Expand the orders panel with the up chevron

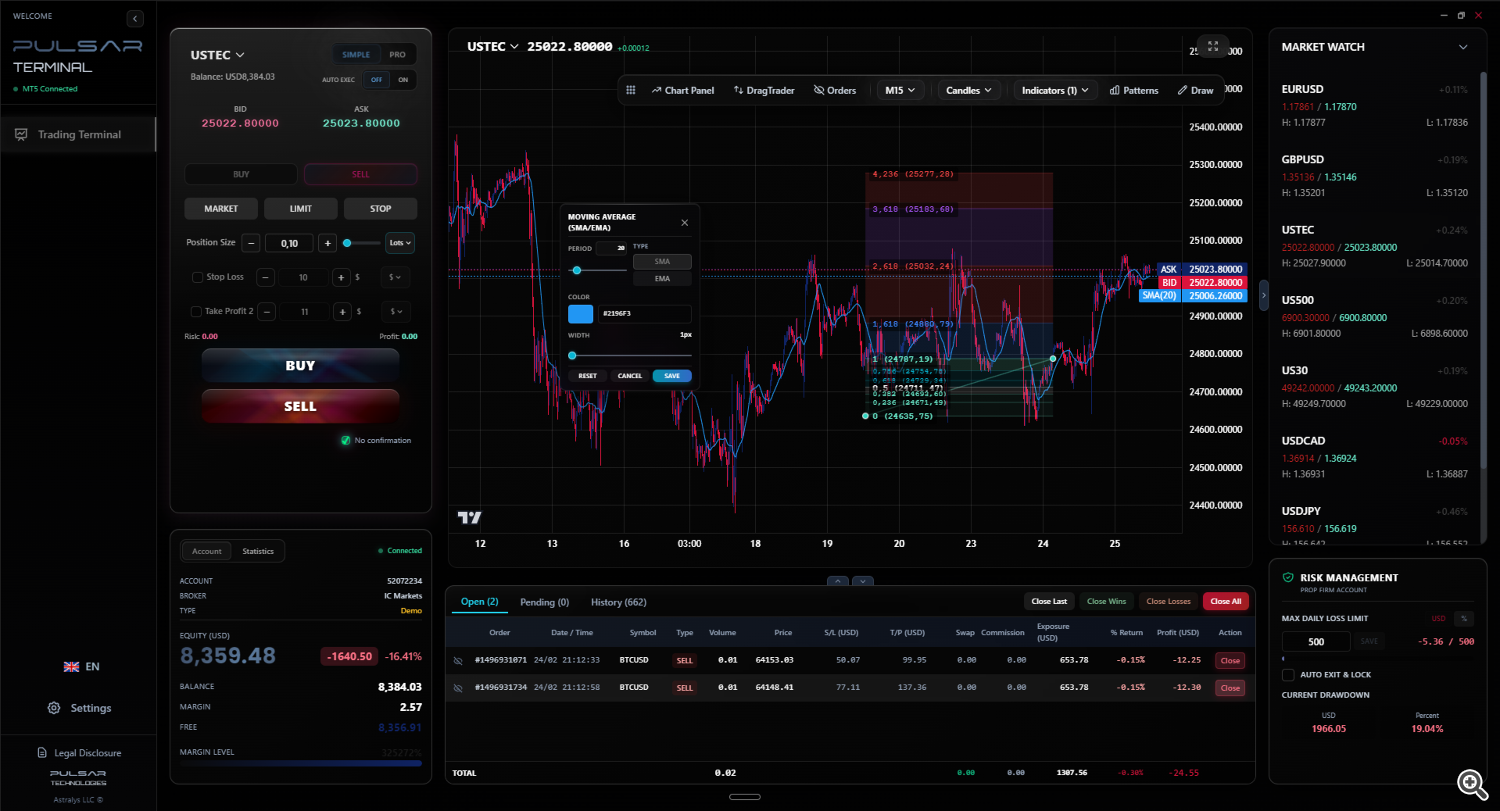coord(838,581)
